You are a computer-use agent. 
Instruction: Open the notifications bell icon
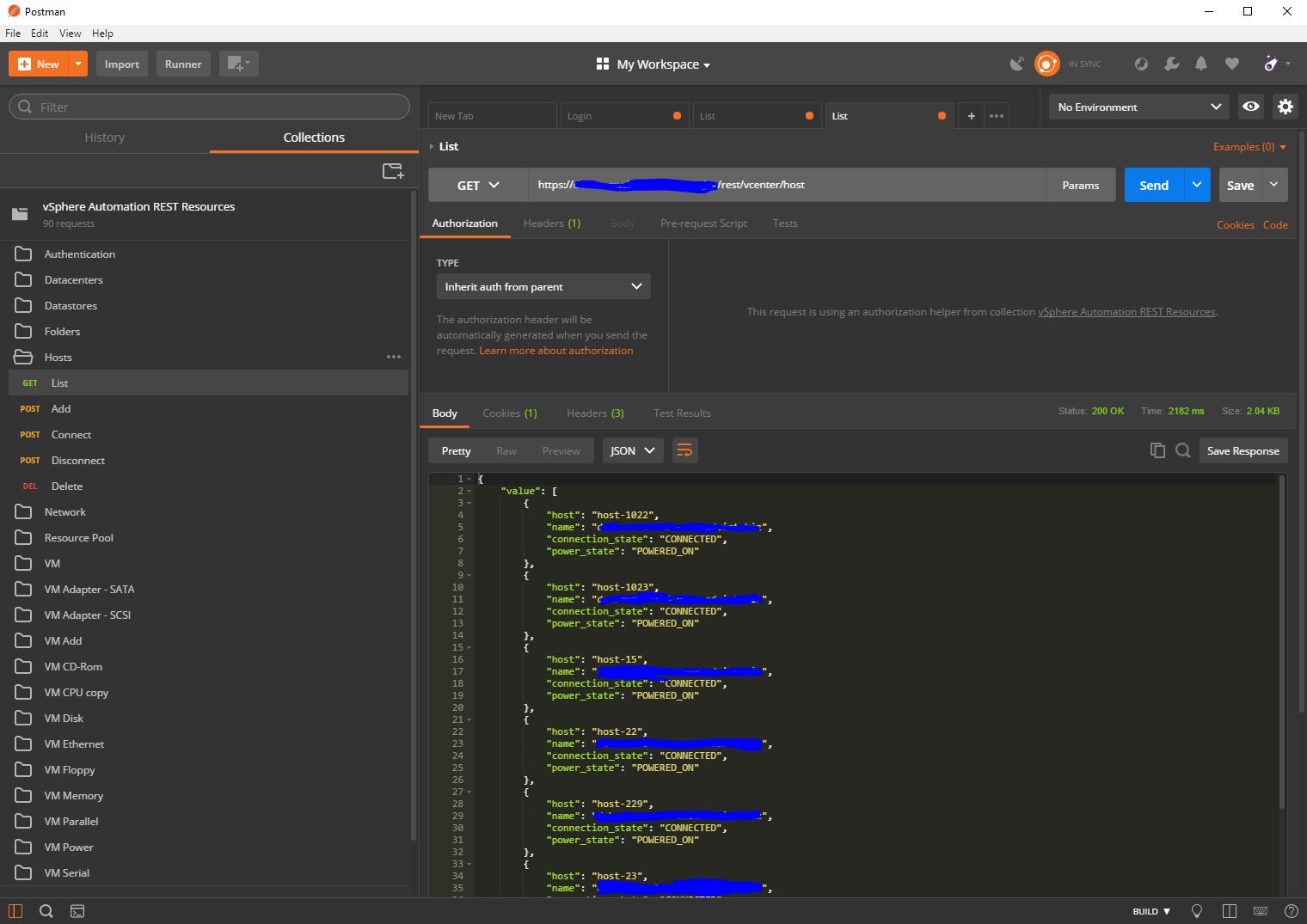coord(1201,64)
